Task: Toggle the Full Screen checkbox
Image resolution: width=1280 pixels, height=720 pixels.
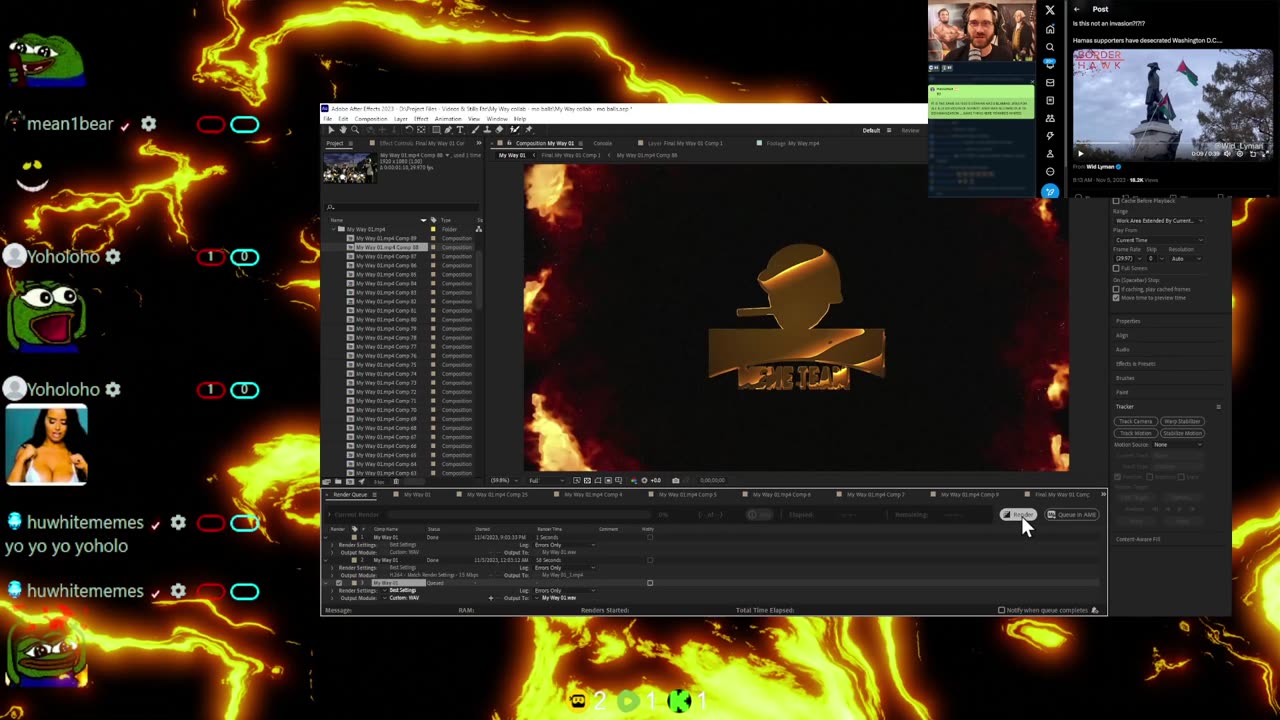Action: tap(1116, 268)
